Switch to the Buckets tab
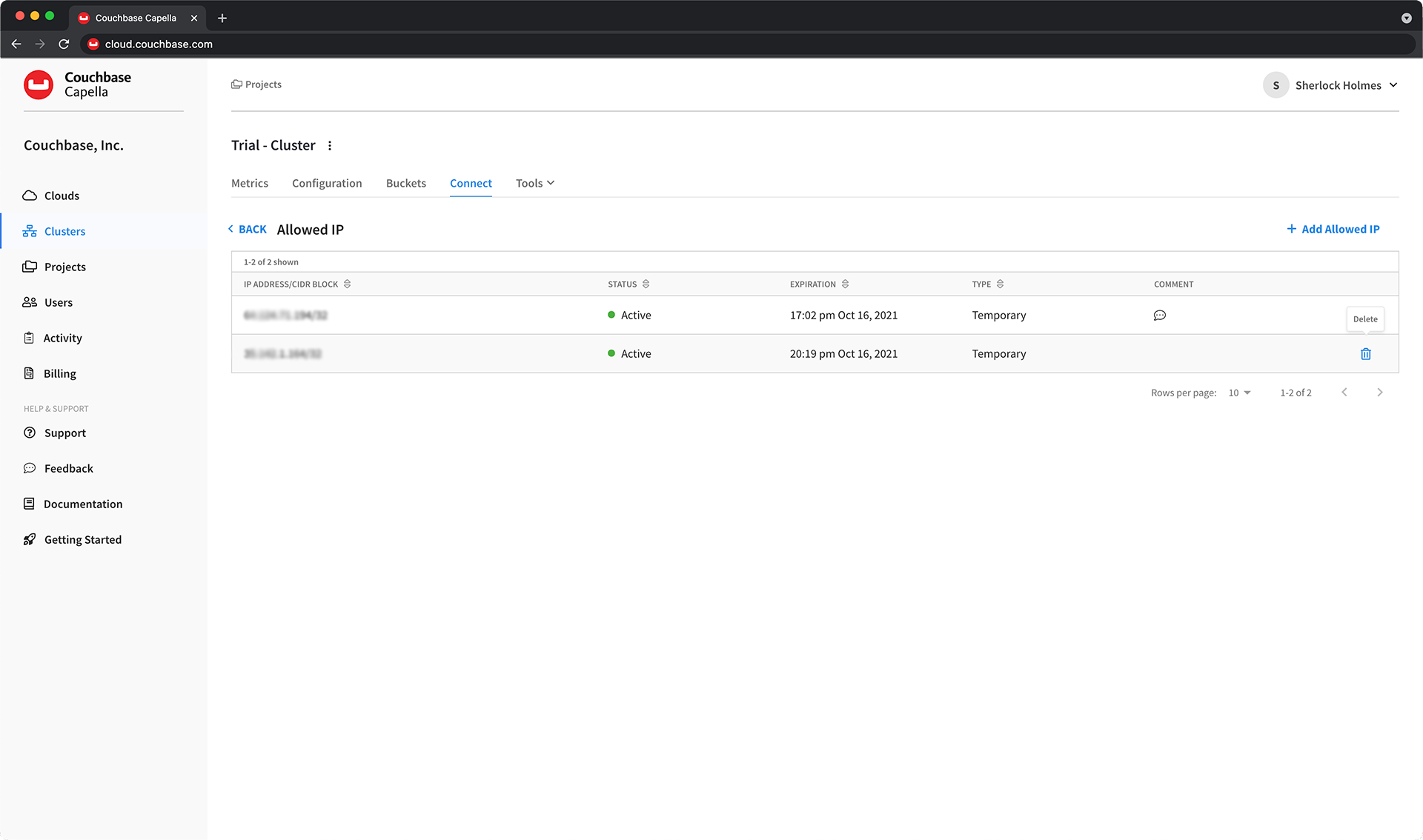The image size is (1423, 840). click(x=406, y=183)
